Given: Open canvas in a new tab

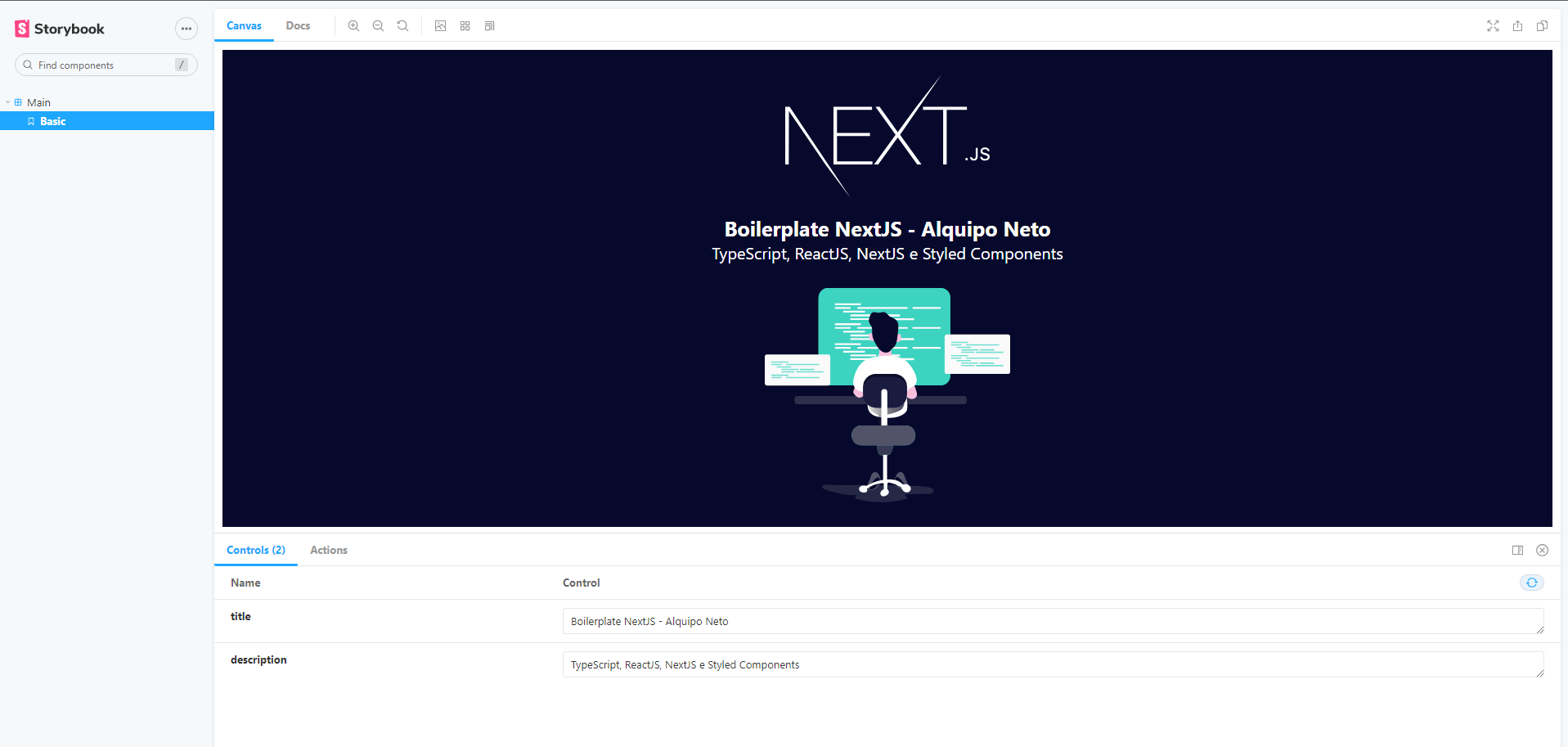Looking at the screenshot, I should point(1517,26).
